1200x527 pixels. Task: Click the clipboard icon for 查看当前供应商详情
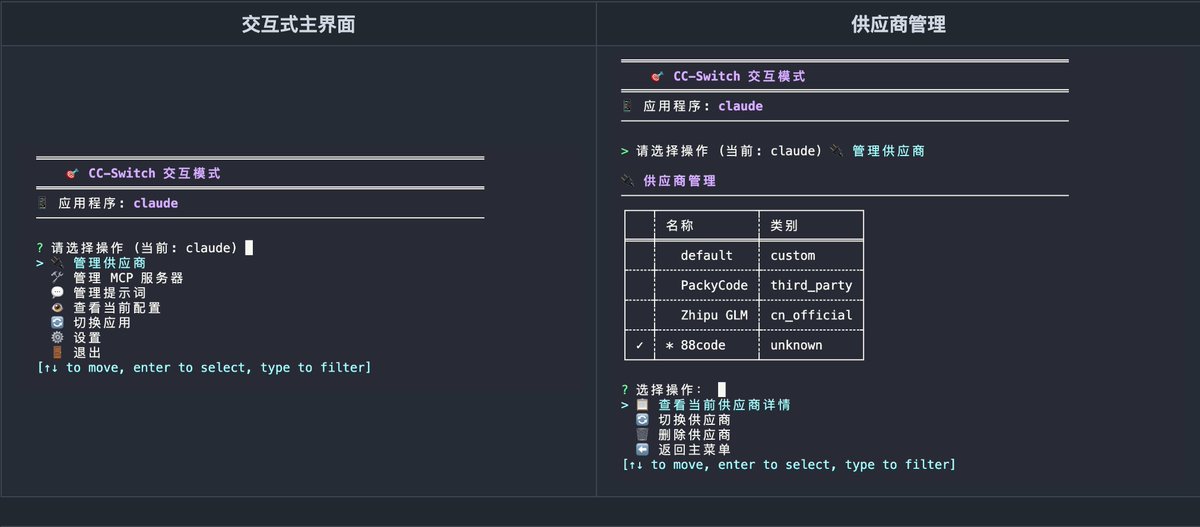pyautogui.click(x=642, y=405)
